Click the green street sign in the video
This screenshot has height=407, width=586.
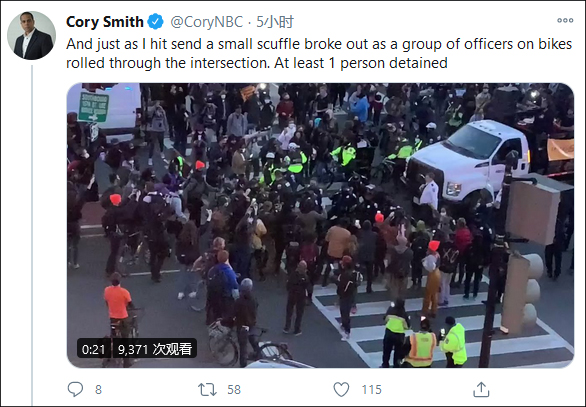pos(93,107)
